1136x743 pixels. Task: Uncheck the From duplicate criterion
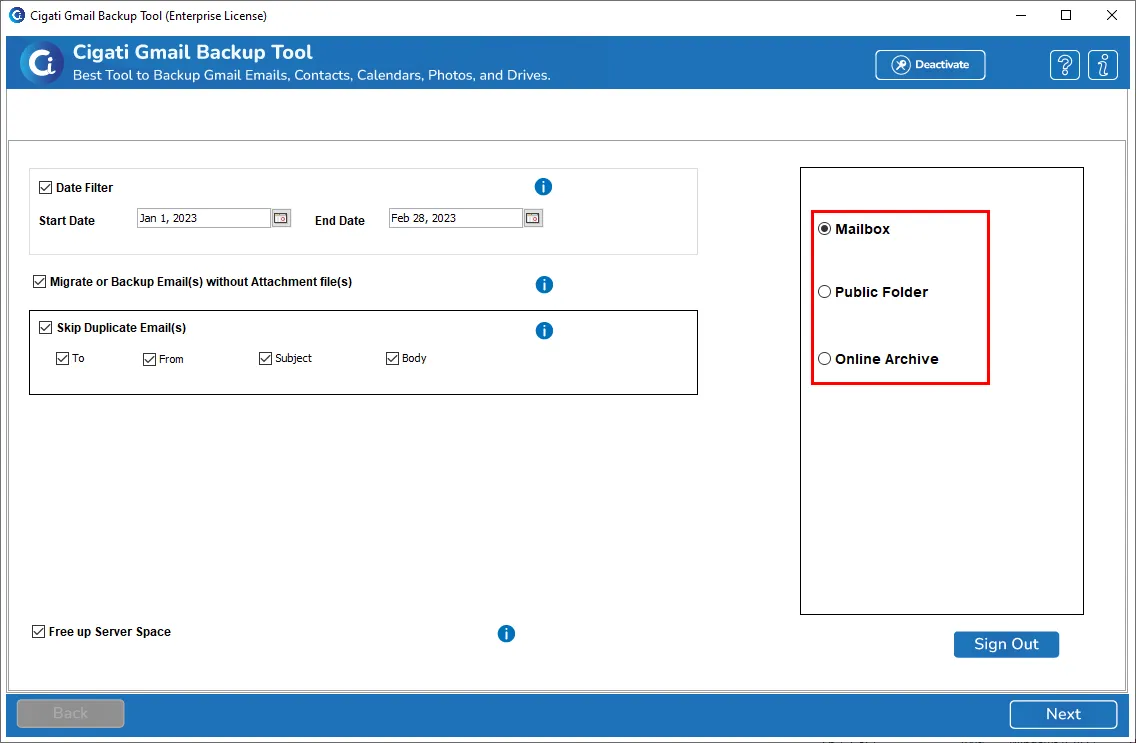coord(149,359)
